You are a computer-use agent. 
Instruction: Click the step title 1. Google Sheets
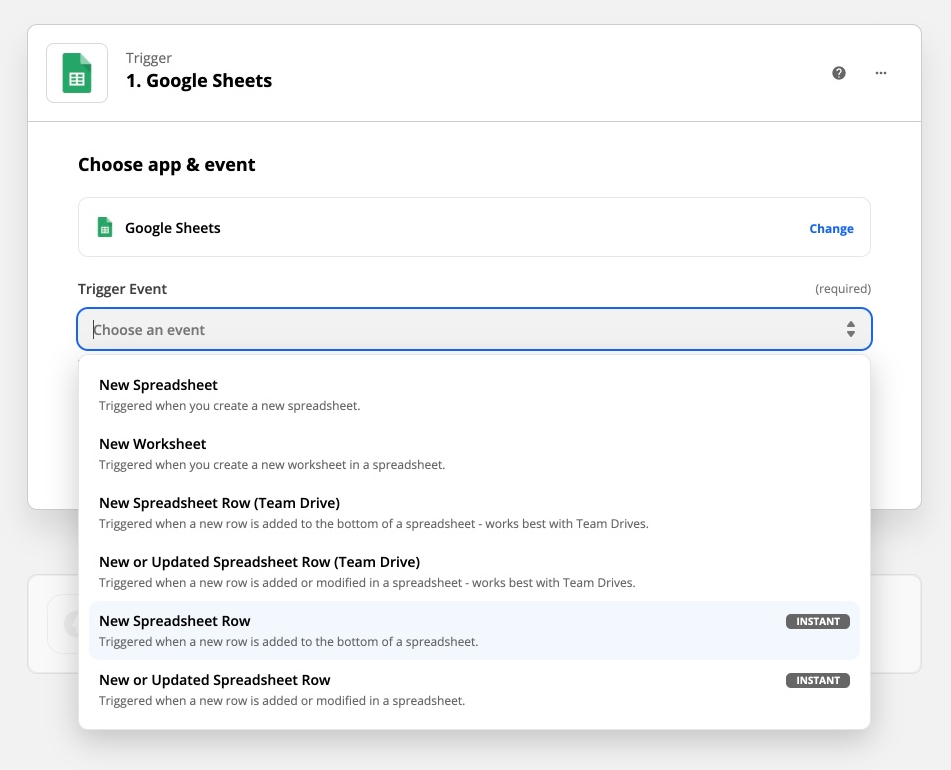tap(199, 81)
